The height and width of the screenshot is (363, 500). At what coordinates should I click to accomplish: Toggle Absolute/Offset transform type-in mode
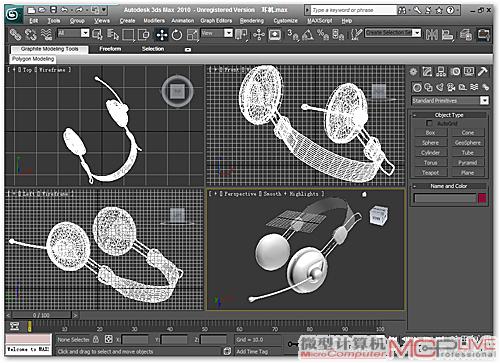pyautogui.click(x=109, y=339)
